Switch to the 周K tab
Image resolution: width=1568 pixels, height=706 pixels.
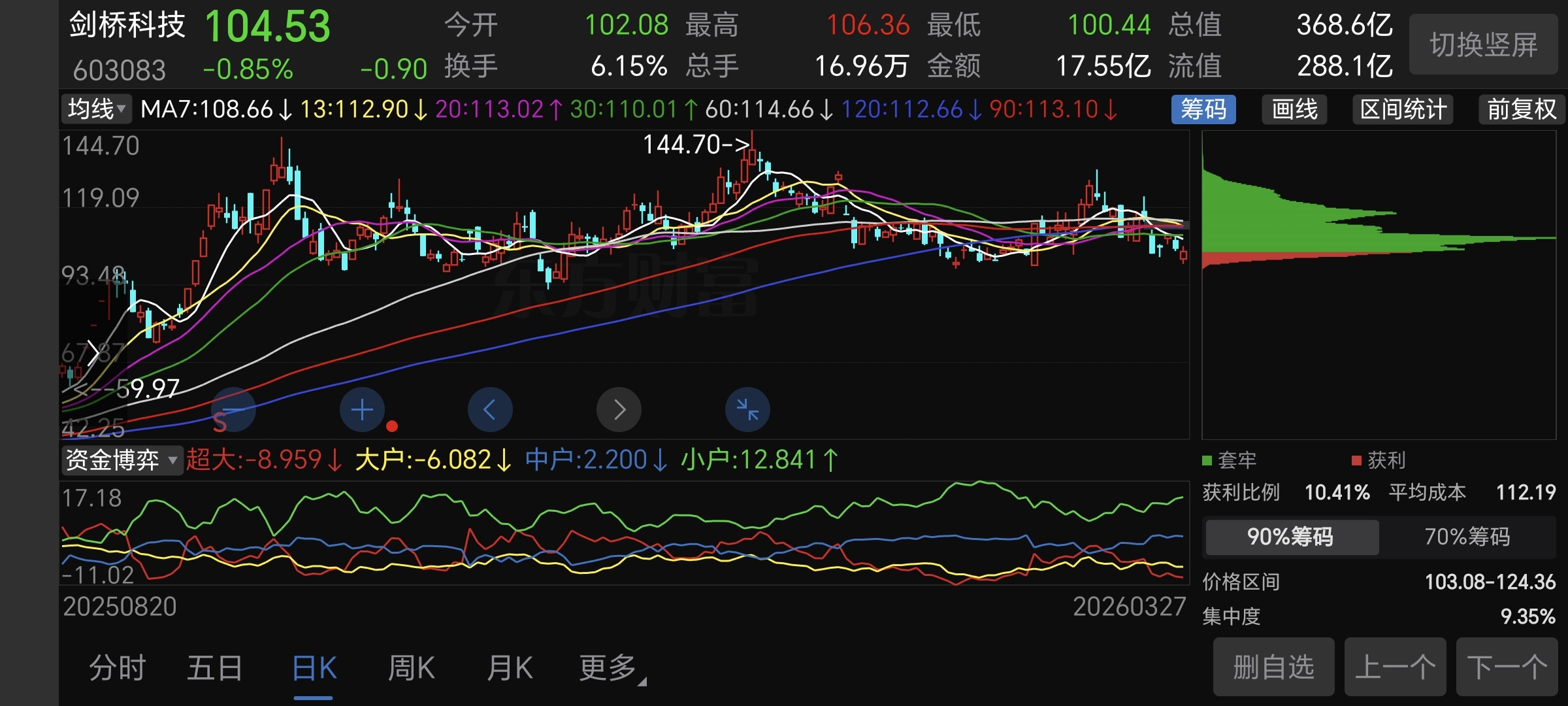pyautogui.click(x=412, y=668)
